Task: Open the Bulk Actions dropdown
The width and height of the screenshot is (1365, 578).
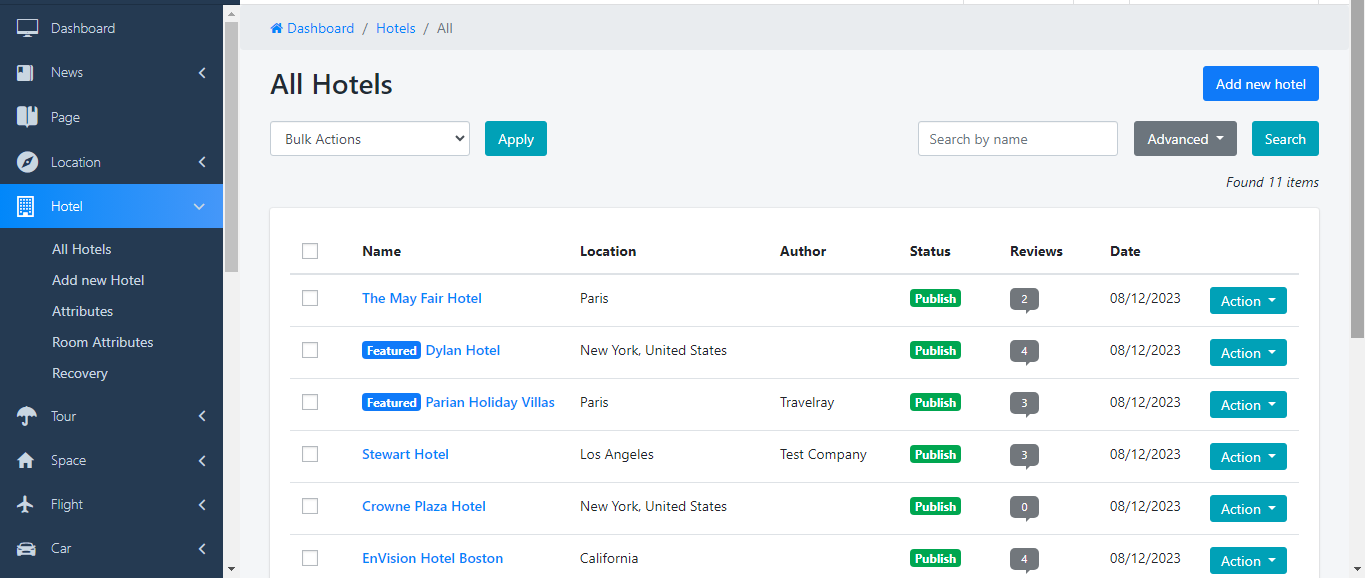Action: point(369,138)
